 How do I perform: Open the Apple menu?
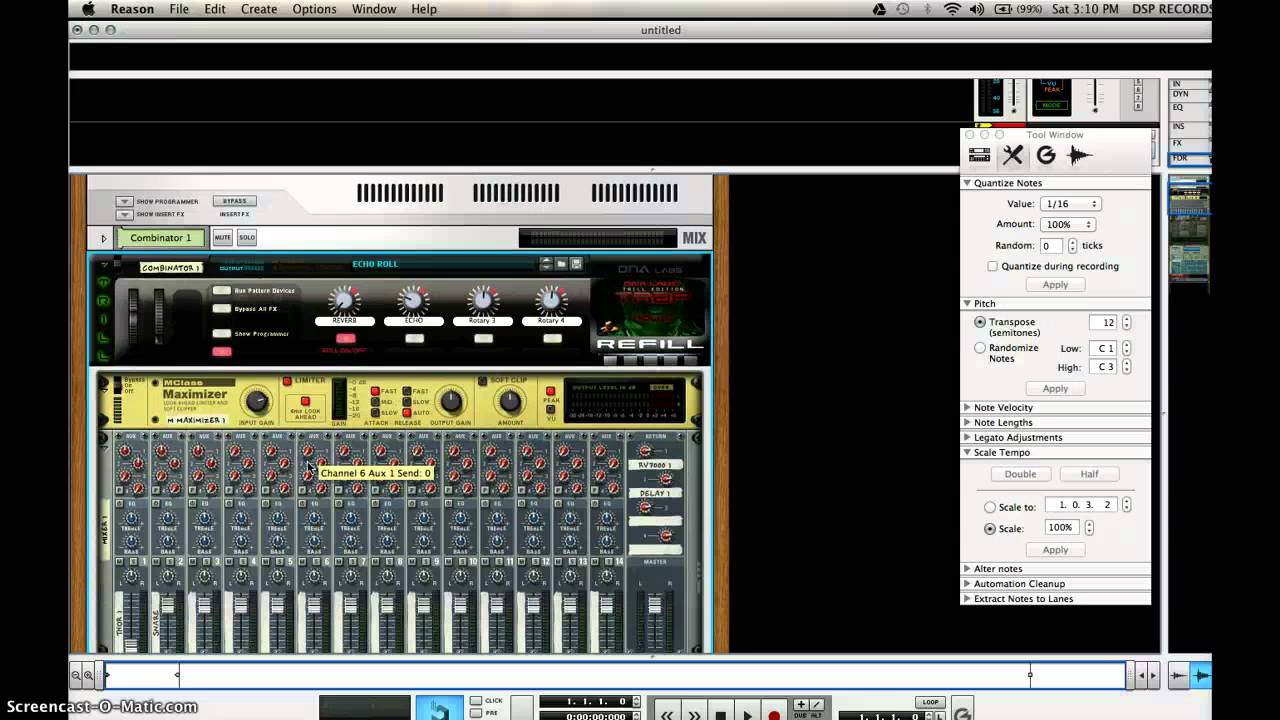[x=88, y=9]
